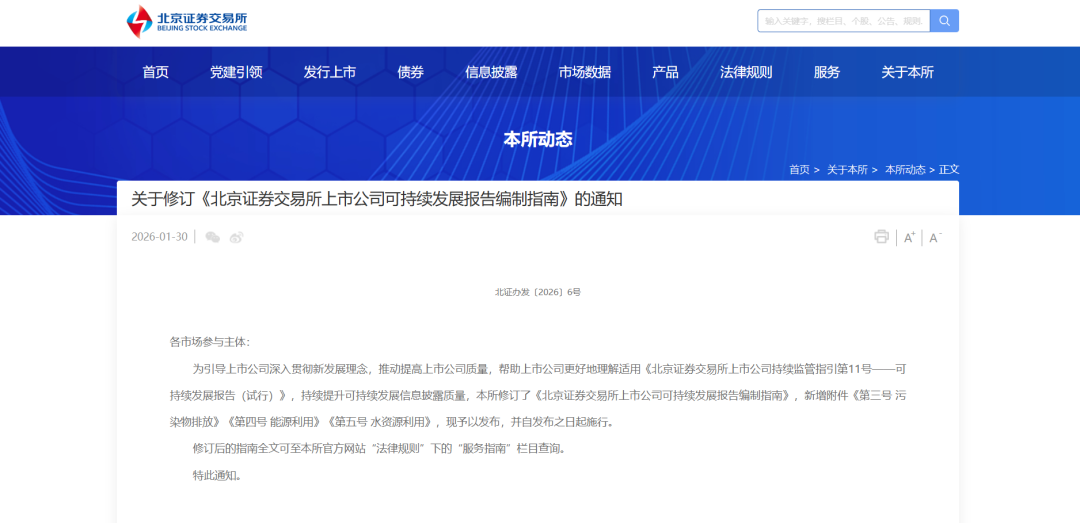The height and width of the screenshot is (523, 1080).
Task: Click the publish date 2026-01-30
Action: coord(159,237)
